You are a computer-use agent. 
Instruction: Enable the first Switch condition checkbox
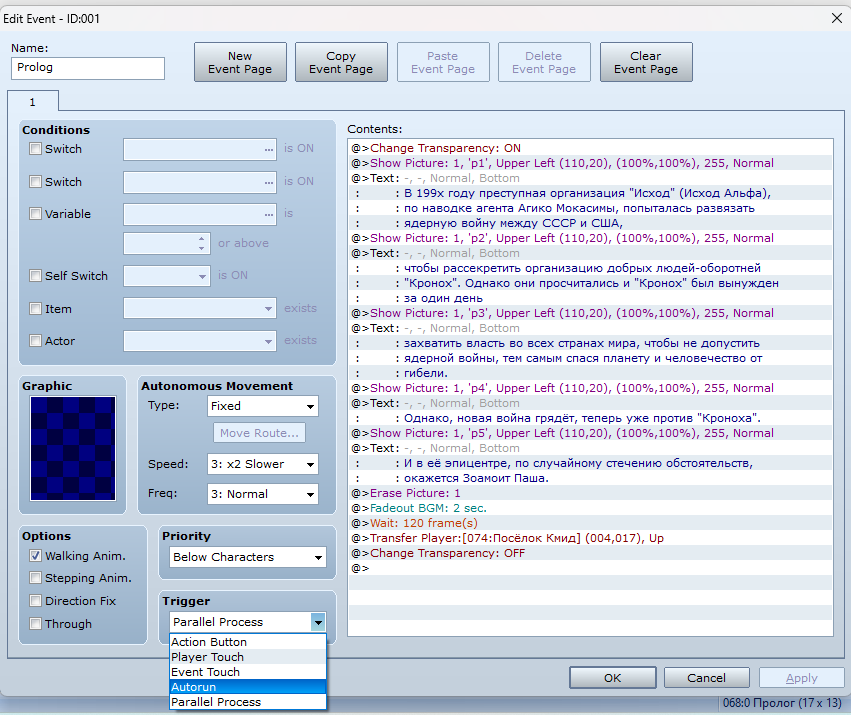35,149
